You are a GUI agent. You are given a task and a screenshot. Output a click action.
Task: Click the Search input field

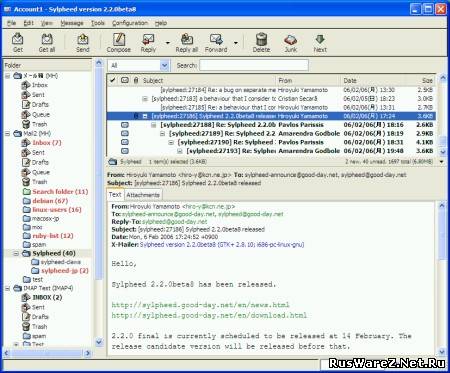tap(254, 65)
